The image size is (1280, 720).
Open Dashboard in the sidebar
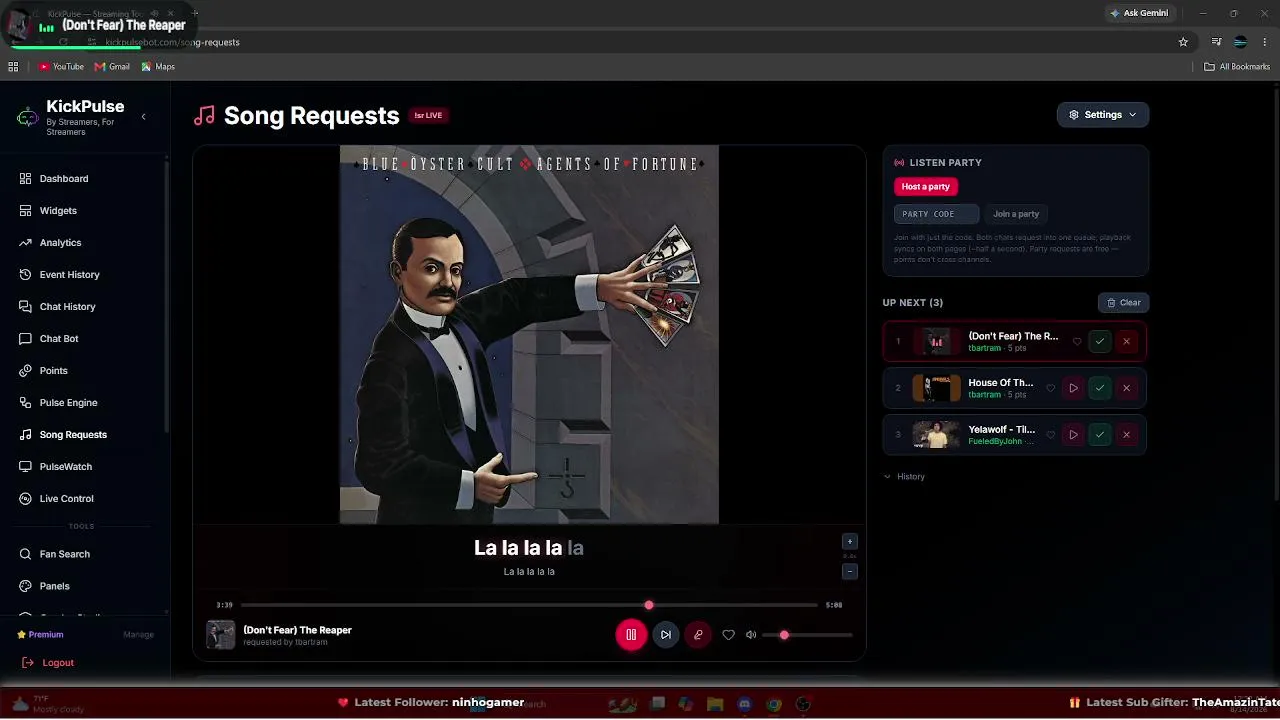pos(64,179)
